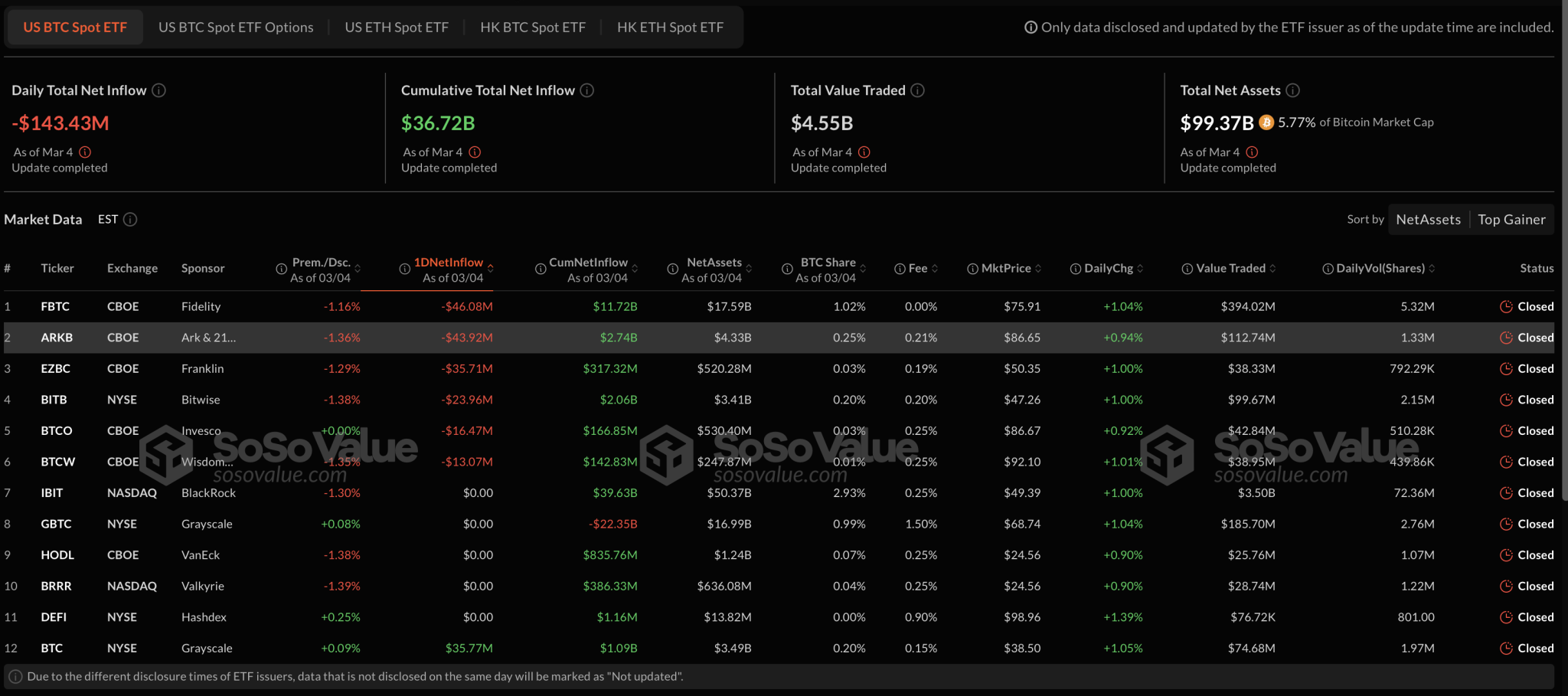Click info icon before NetAssets column
1568x696 pixels.
[672, 269]
